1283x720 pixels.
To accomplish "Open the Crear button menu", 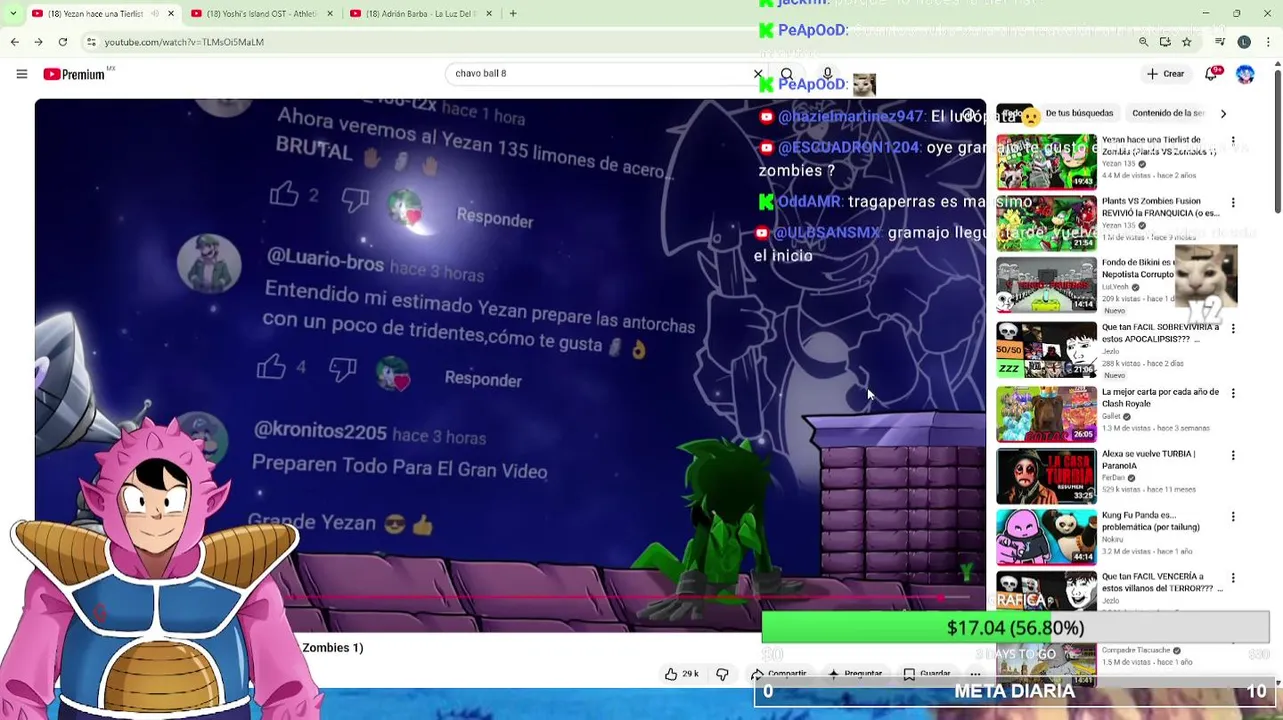I will (1166, 74).
